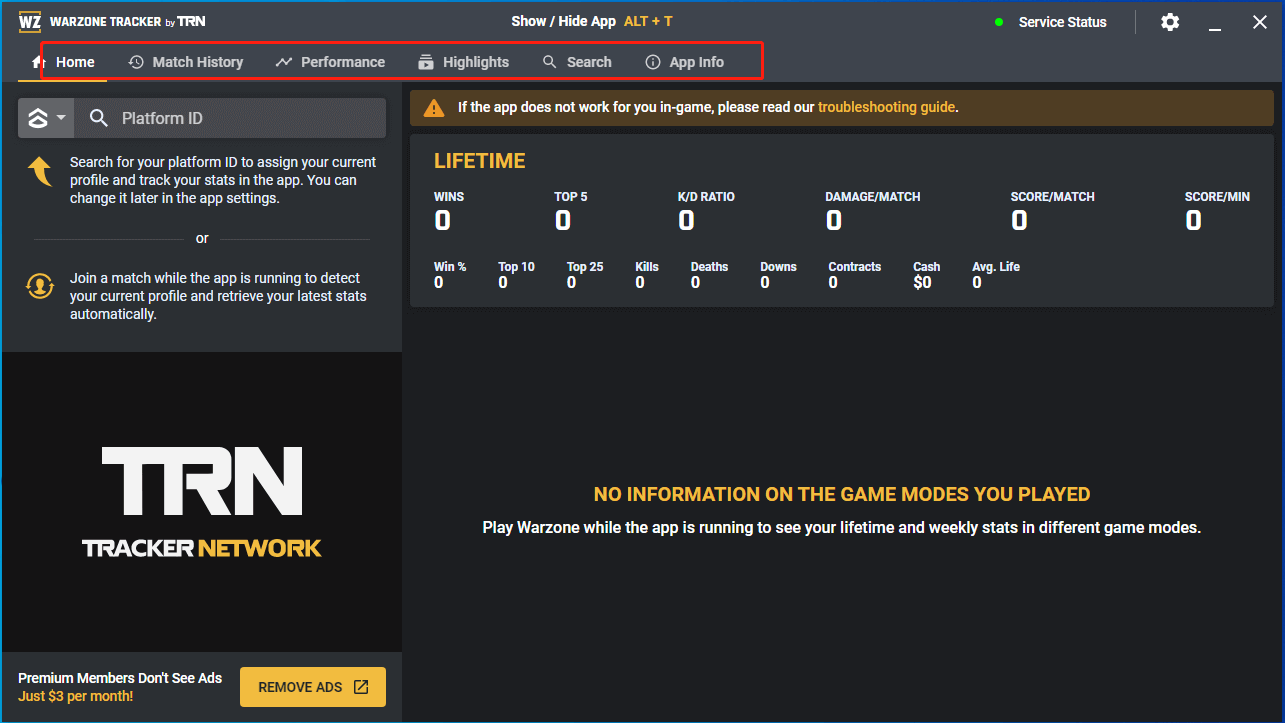Switch to the Search tab
This screenshot has height=723, width=1285.
pos(577,62)
